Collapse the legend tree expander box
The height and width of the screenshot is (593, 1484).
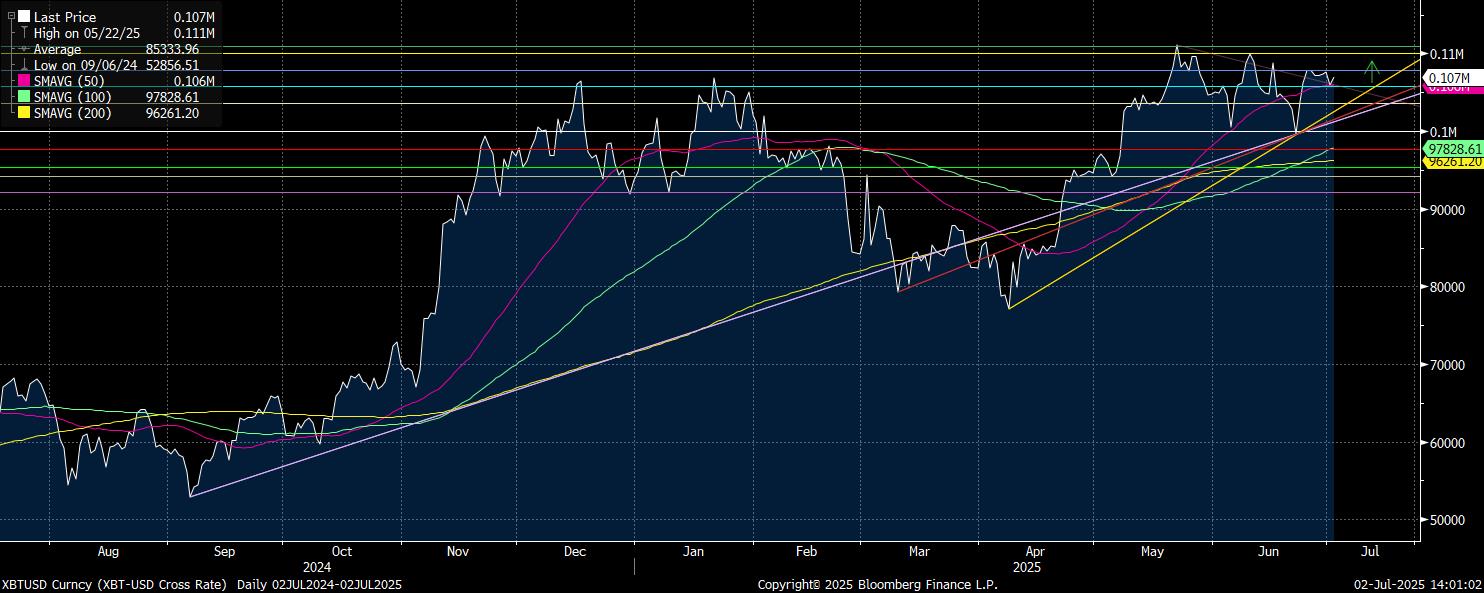[x=11, y=17]
